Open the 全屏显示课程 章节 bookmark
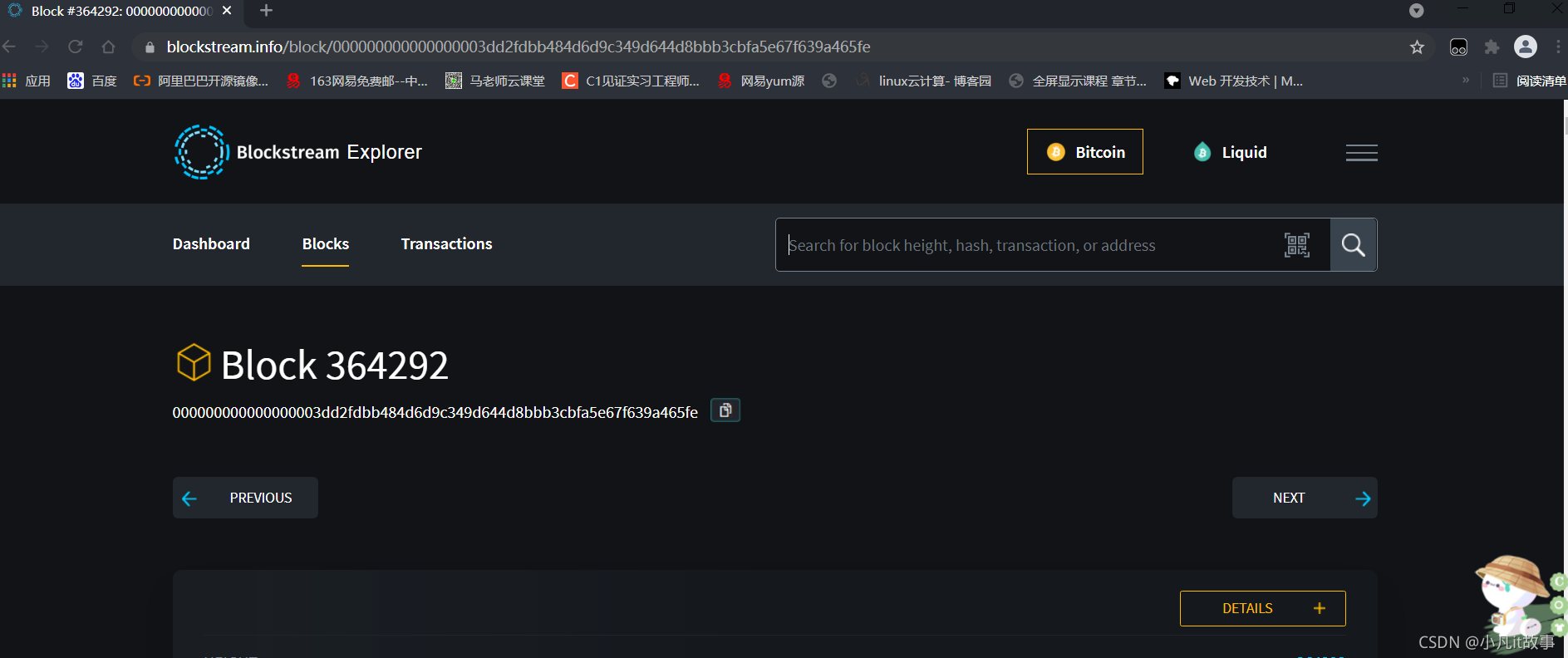 point(1078,81)
